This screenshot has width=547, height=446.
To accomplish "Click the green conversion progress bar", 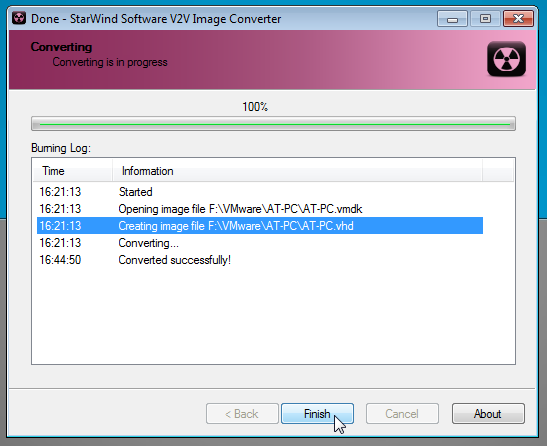I will 273,124.
